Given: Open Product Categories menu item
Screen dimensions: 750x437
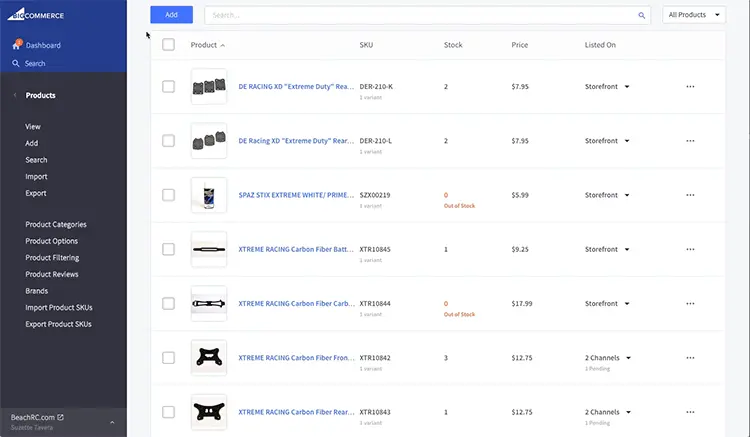Looking at the screenshot, I should 56,224.
